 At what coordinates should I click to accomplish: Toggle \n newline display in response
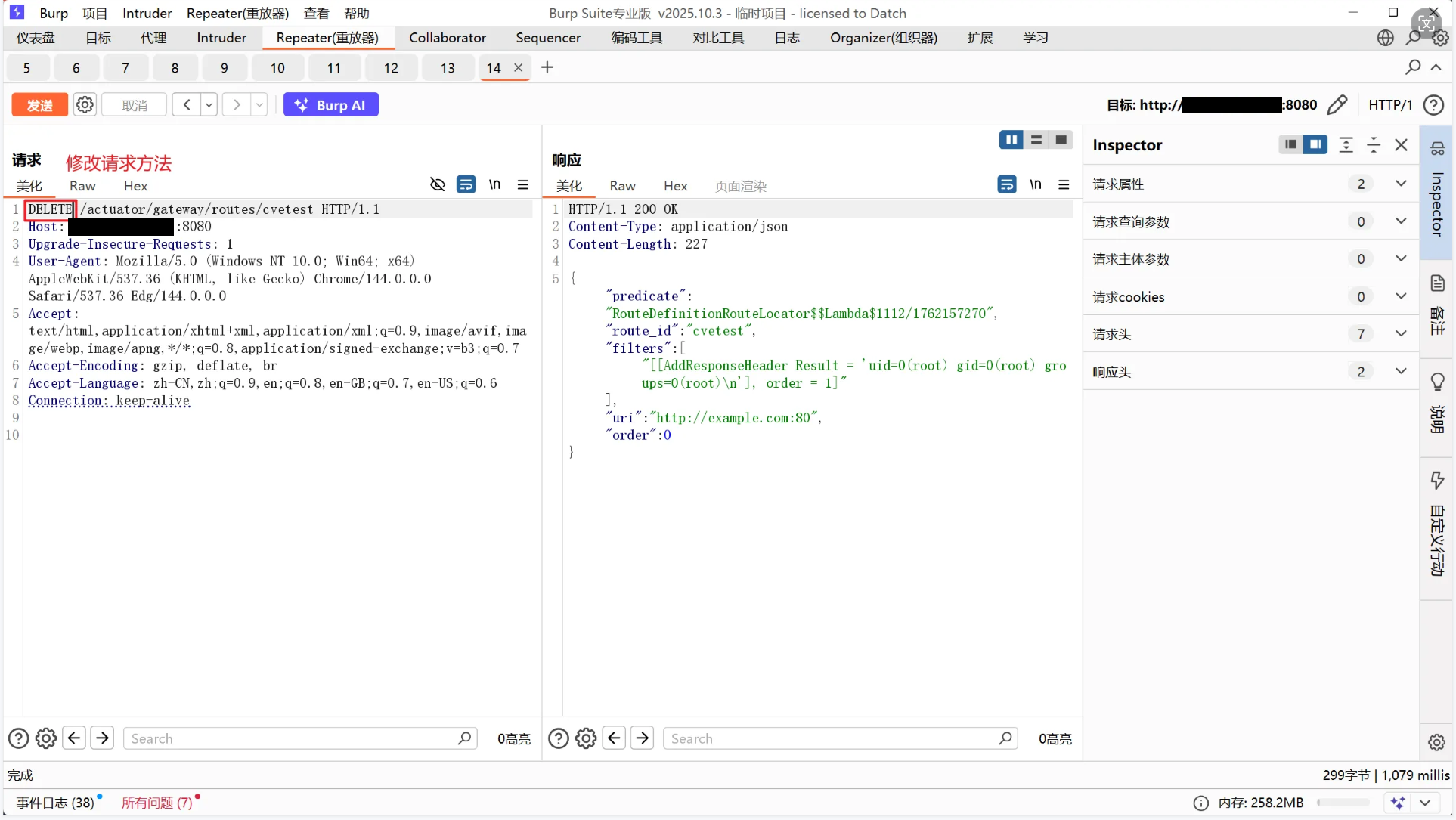point(1036,185)
